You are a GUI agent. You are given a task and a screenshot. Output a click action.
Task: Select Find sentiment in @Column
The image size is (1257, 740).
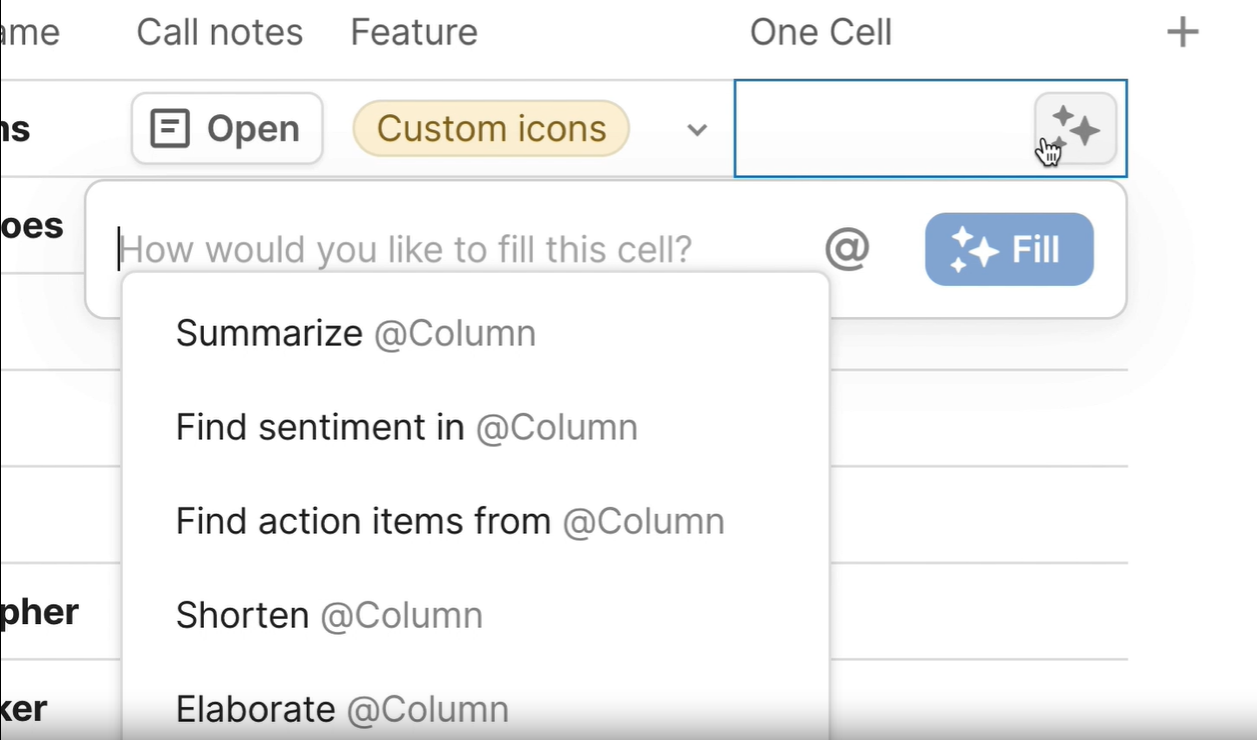[406, 428]
